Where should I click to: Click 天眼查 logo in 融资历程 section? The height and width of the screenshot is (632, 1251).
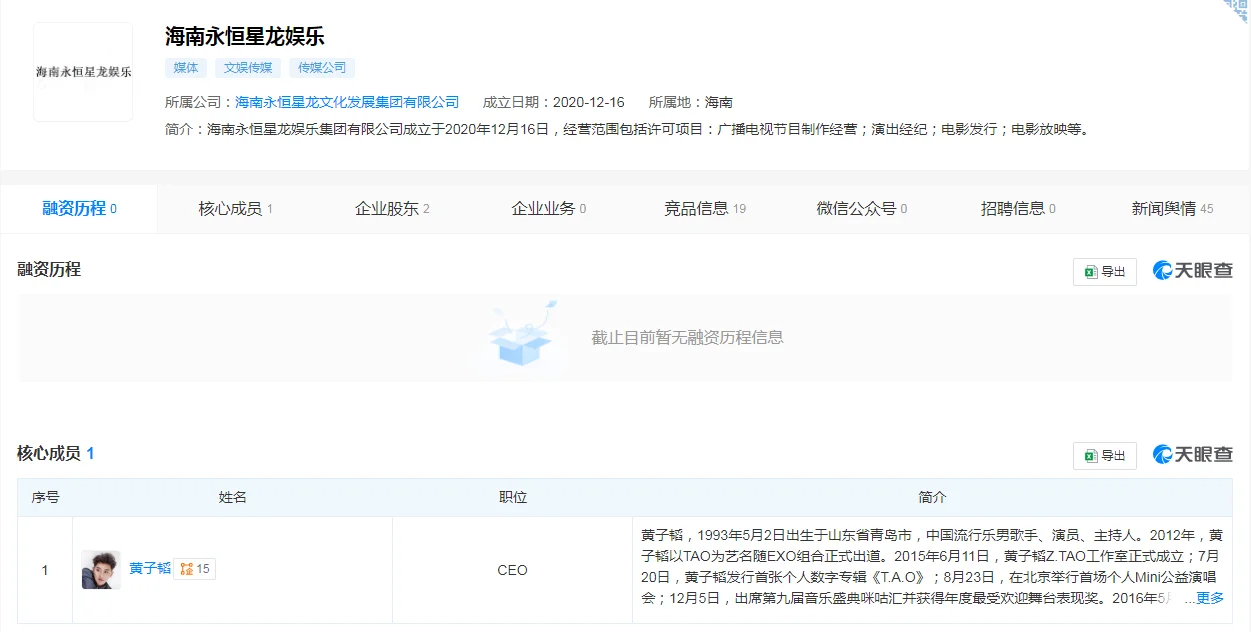pos(1193,271)
